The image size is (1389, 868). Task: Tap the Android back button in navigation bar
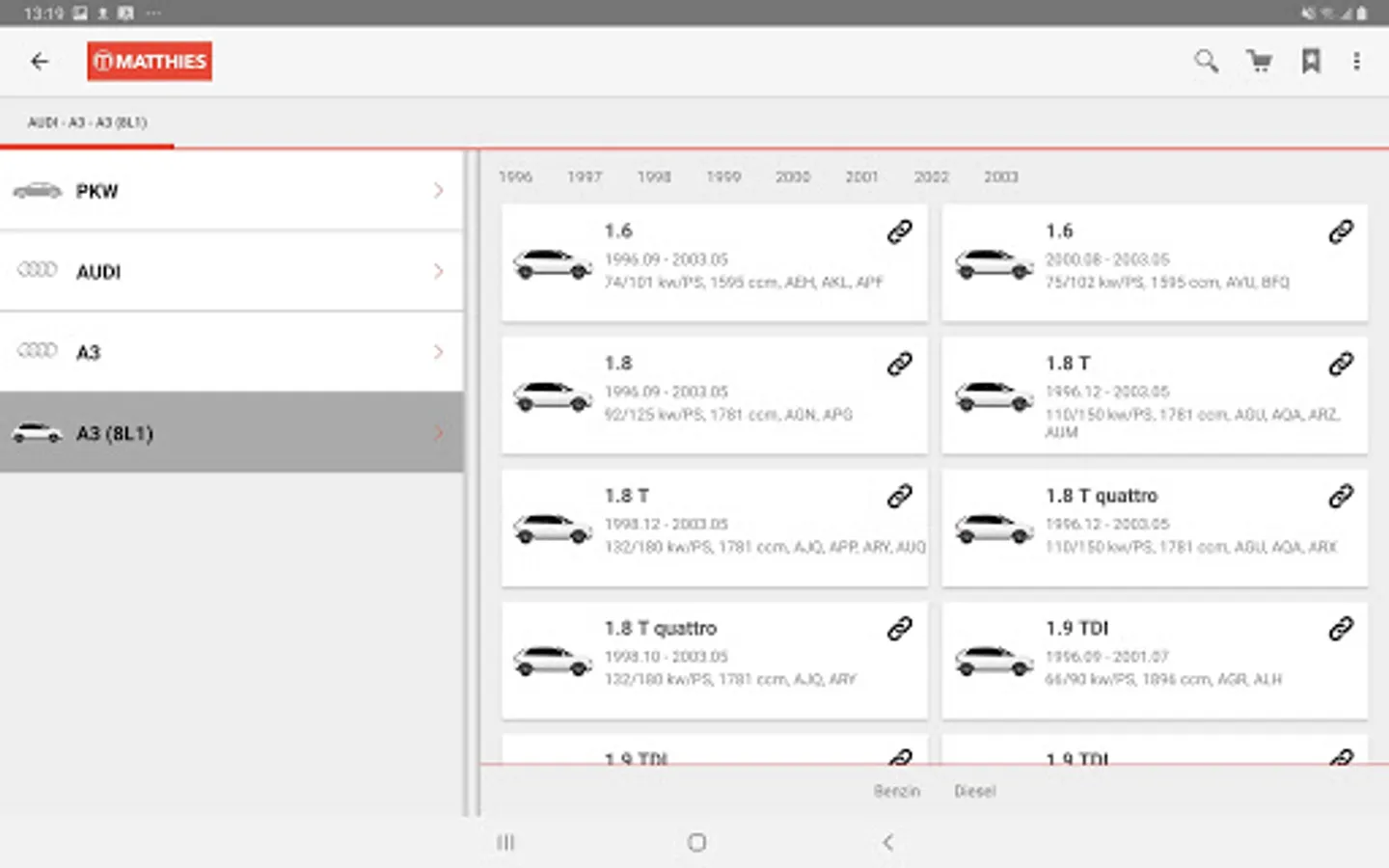click(887, 843)
